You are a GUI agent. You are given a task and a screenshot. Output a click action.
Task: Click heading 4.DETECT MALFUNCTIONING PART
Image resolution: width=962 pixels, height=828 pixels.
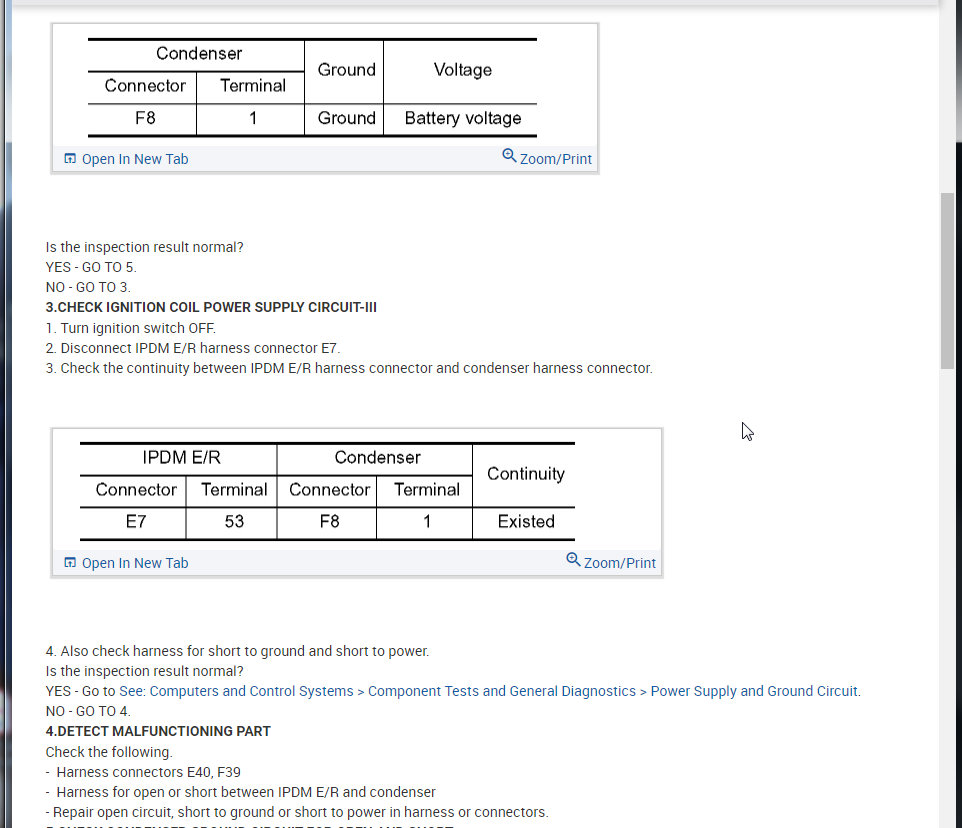(x=158, y=731)
